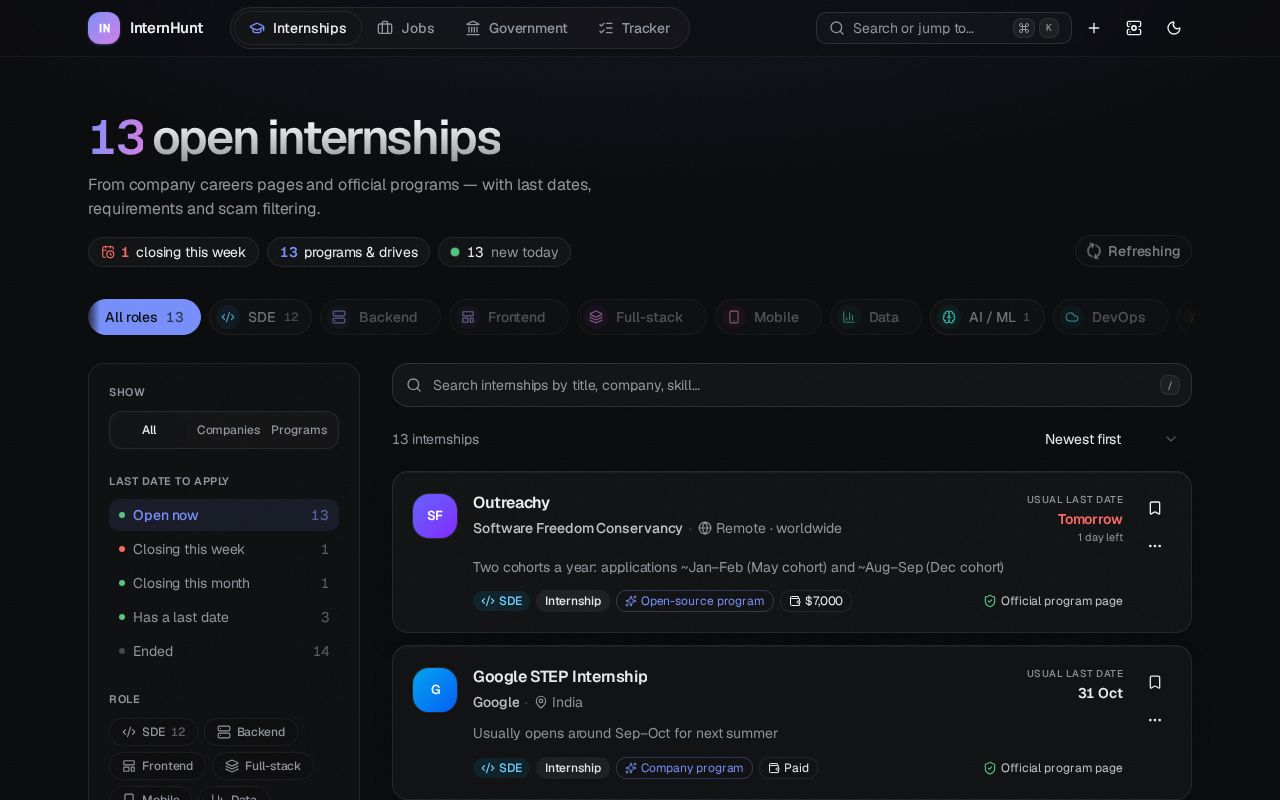Open the scan icon beside the plus
This screenshot has width=1280, height=800.
1134,28
